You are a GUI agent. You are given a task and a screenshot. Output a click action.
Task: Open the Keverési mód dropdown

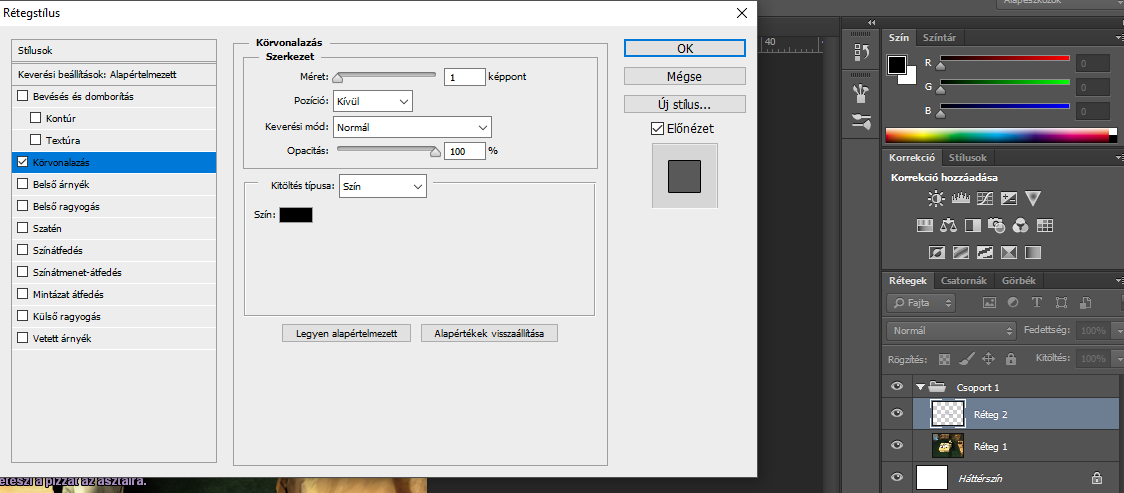tap(412, 127)
